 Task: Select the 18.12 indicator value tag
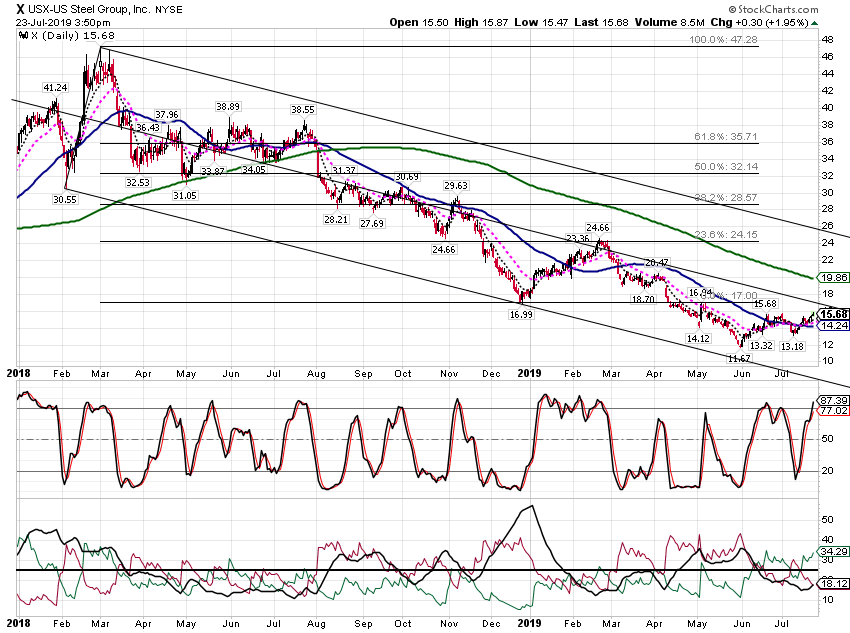[x=834, y=583]
